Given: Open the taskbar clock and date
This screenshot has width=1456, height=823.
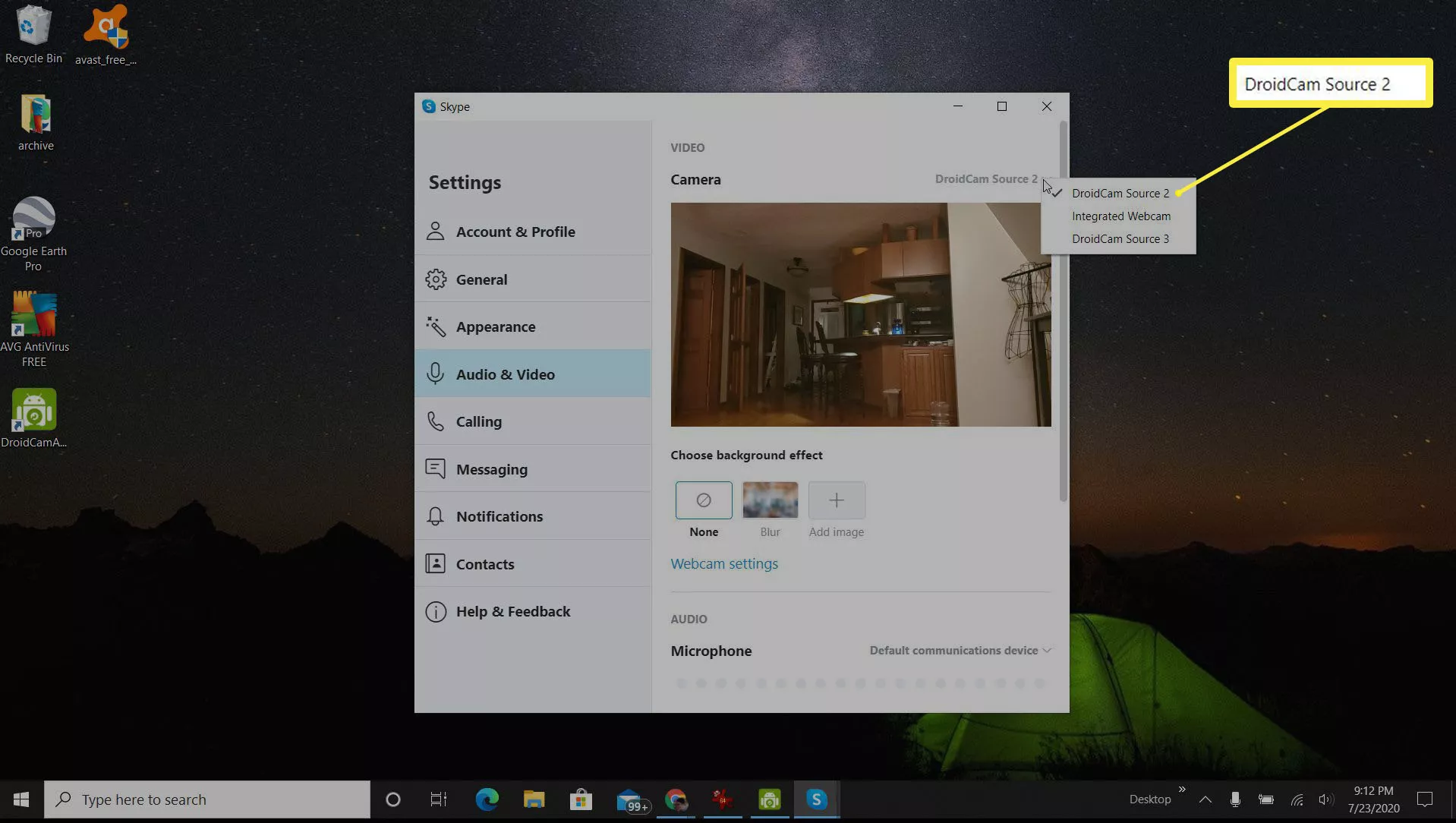Looking at the screenshot, I should pyautogui.click(x=1373, y=799).
